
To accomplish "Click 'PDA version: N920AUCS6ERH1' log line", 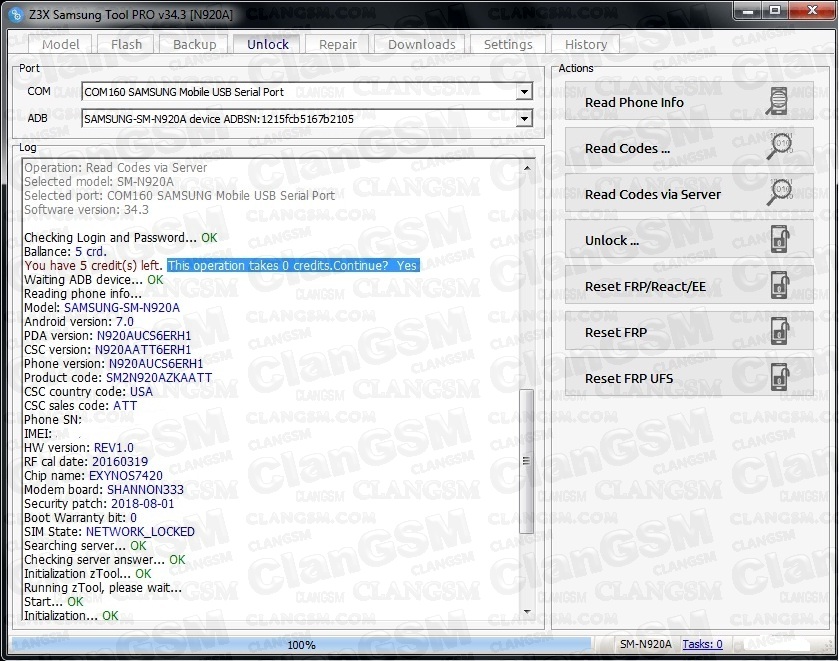I will [x=107, y=336].
